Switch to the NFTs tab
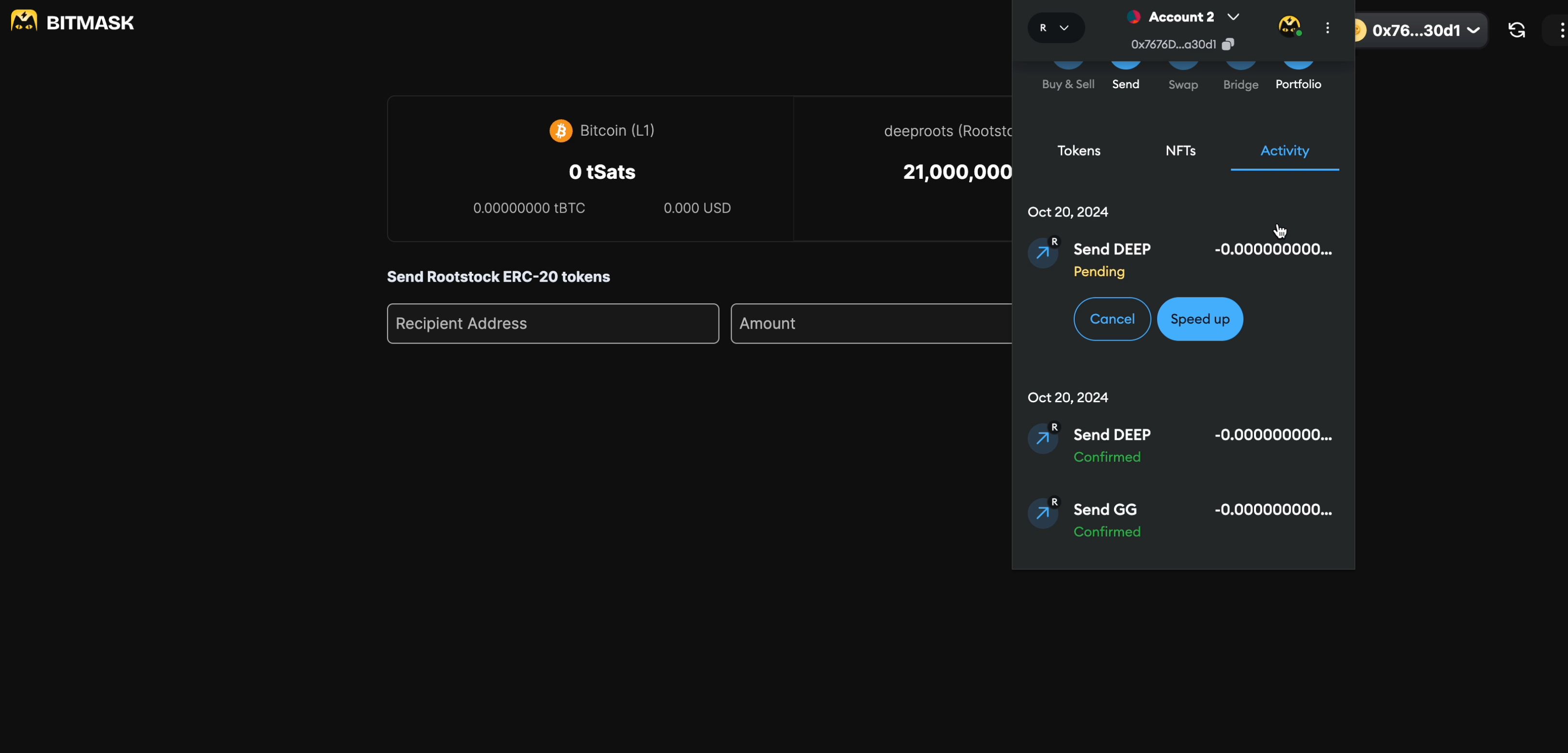1568x753 pixels. click(x=1180, y=151)
